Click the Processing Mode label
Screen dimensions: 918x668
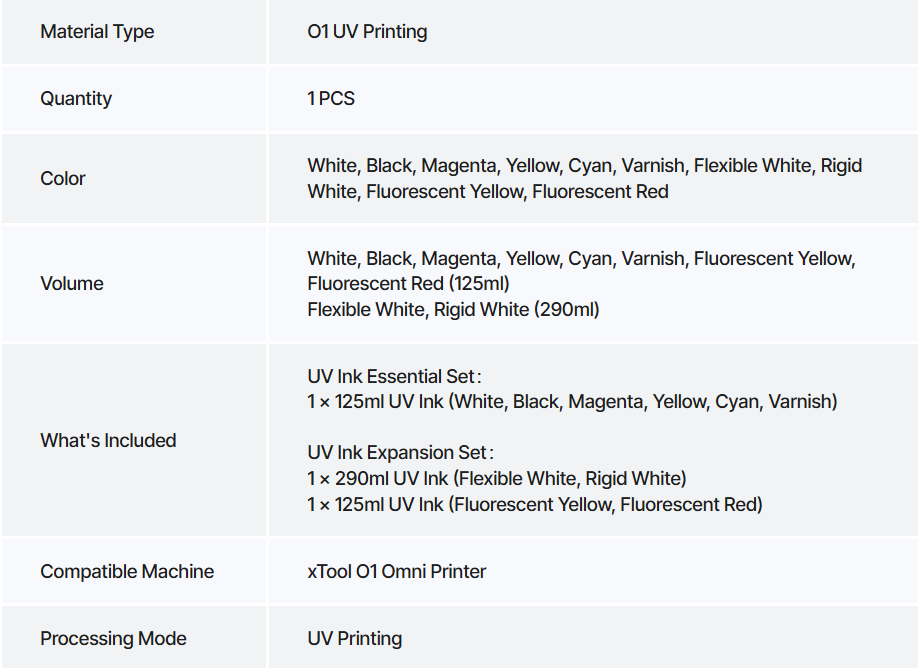click(113, 638)
